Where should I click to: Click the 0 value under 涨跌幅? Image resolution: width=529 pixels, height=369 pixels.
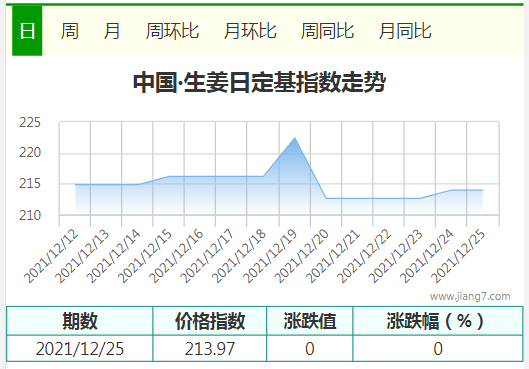(438, 349)
